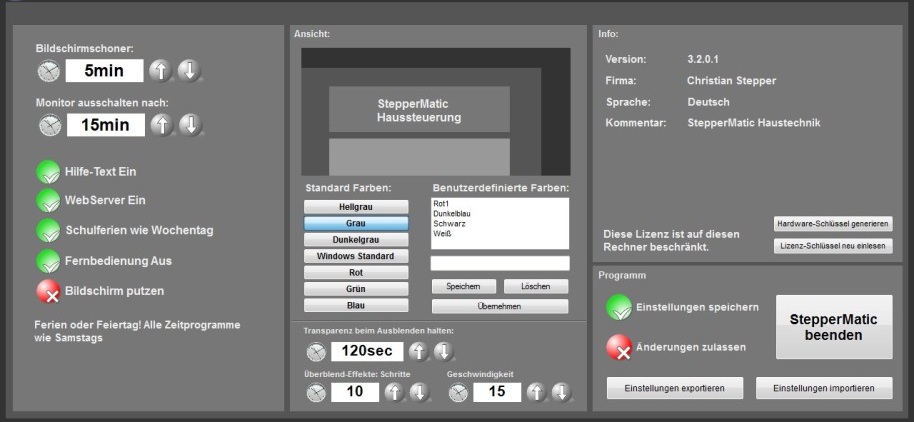Click the clock icon beside Bildschirmschoner time
This screenshot has height=422, width=914.
pyautogui.click(x=49, y=71)
